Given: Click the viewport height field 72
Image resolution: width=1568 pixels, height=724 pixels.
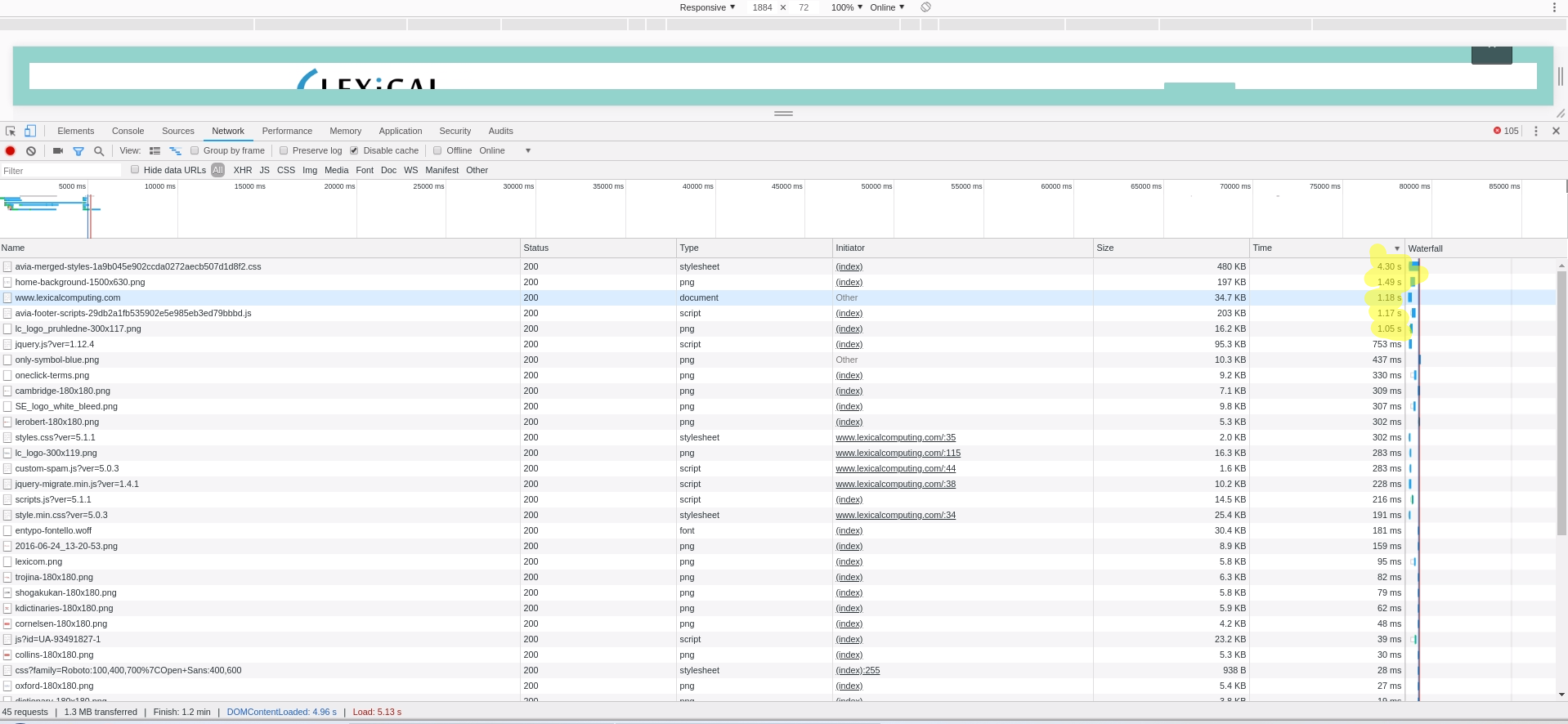Looking at the screenshot, I should 804,7.
